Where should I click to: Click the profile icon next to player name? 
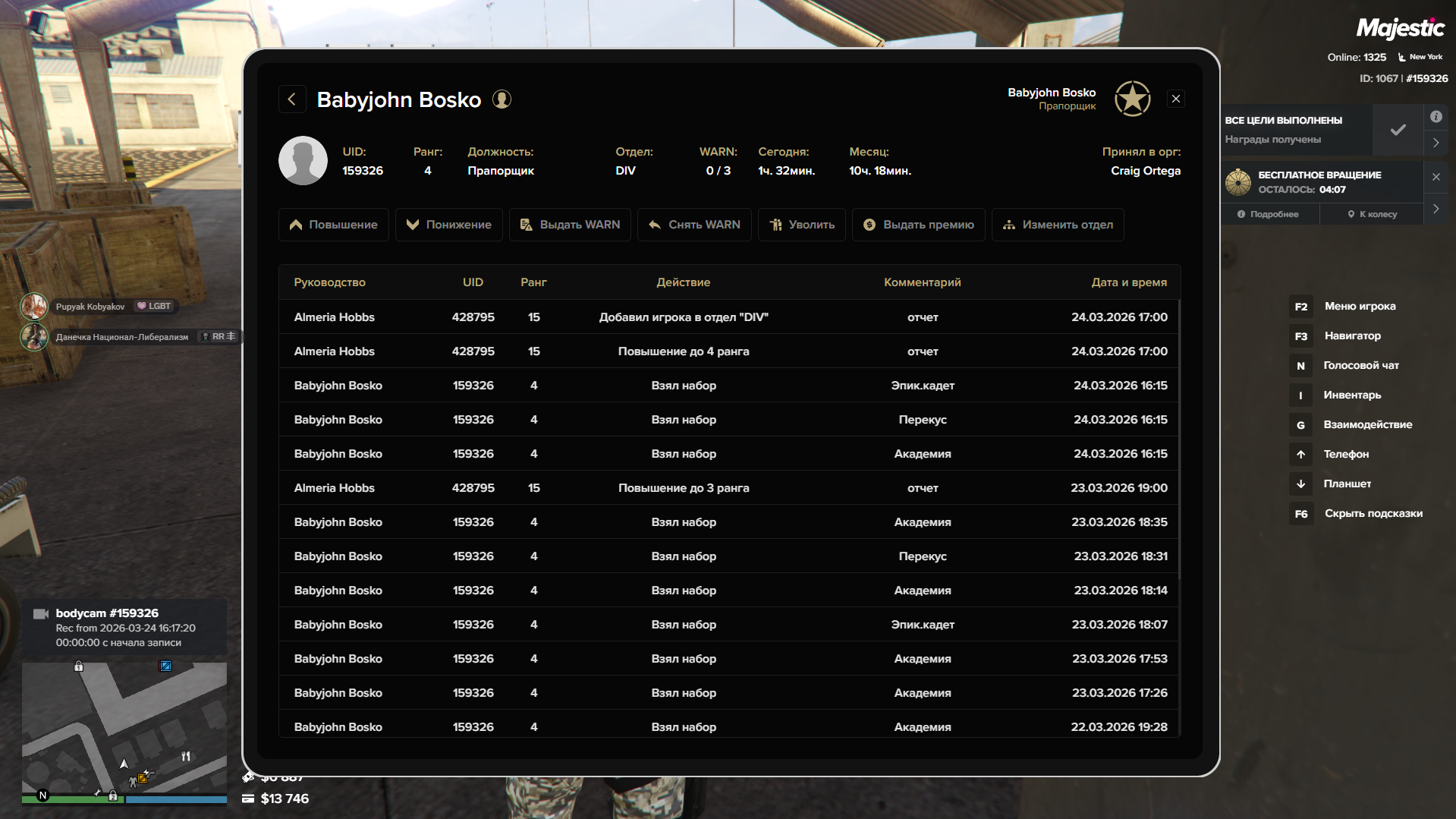(x=502, y=99)
